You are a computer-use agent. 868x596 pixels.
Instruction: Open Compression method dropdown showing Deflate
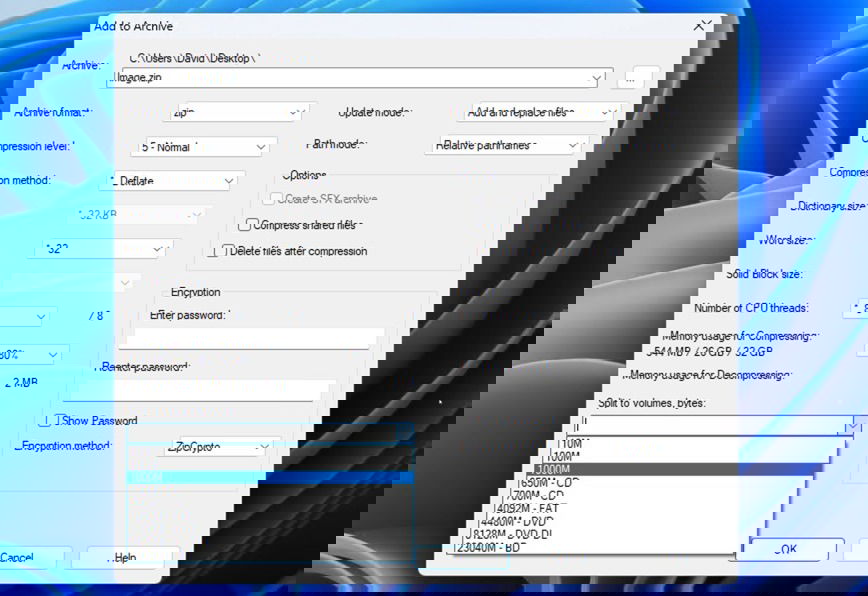pos(170,181)
